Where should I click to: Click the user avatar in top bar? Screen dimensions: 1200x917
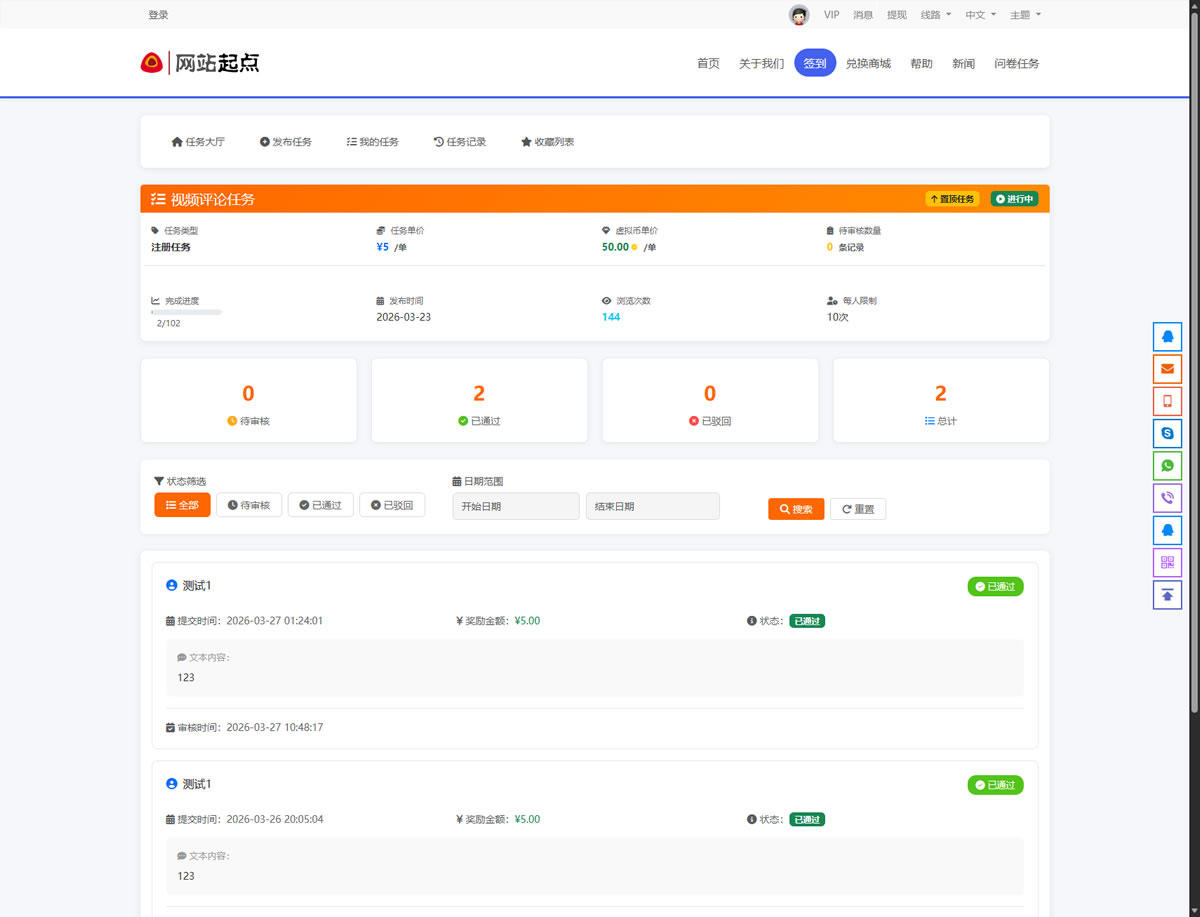(x=798, y=15)
